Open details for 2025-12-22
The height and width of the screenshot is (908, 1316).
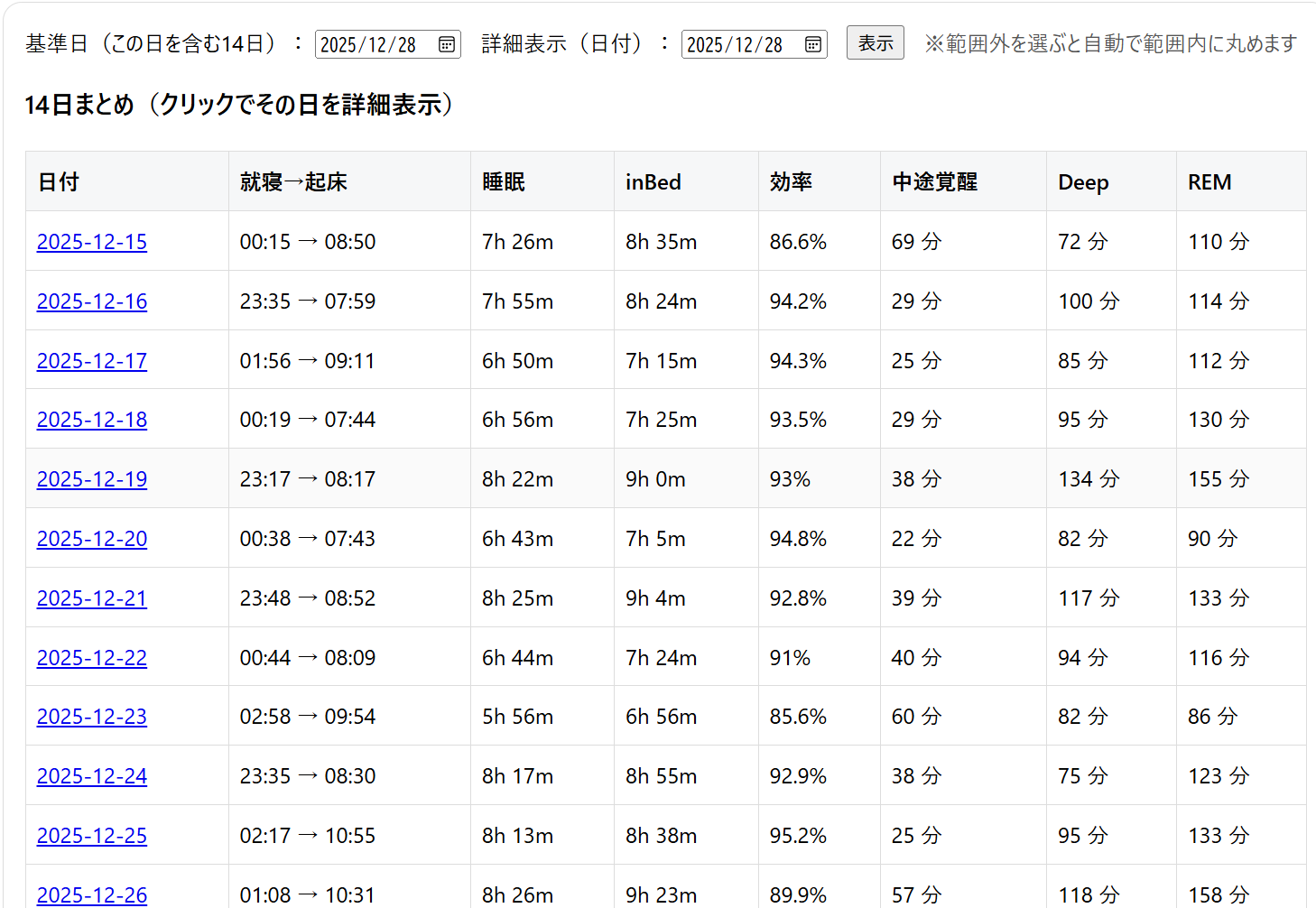tap(92, 658)
